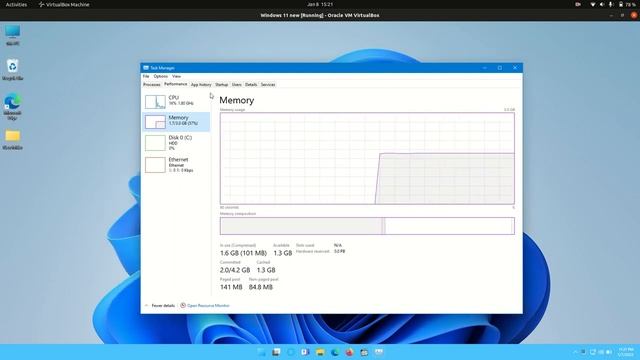Viewport: 640px width, 360px height.
Task: Switch to the Startup tab
Action: [x=222, y=84]
